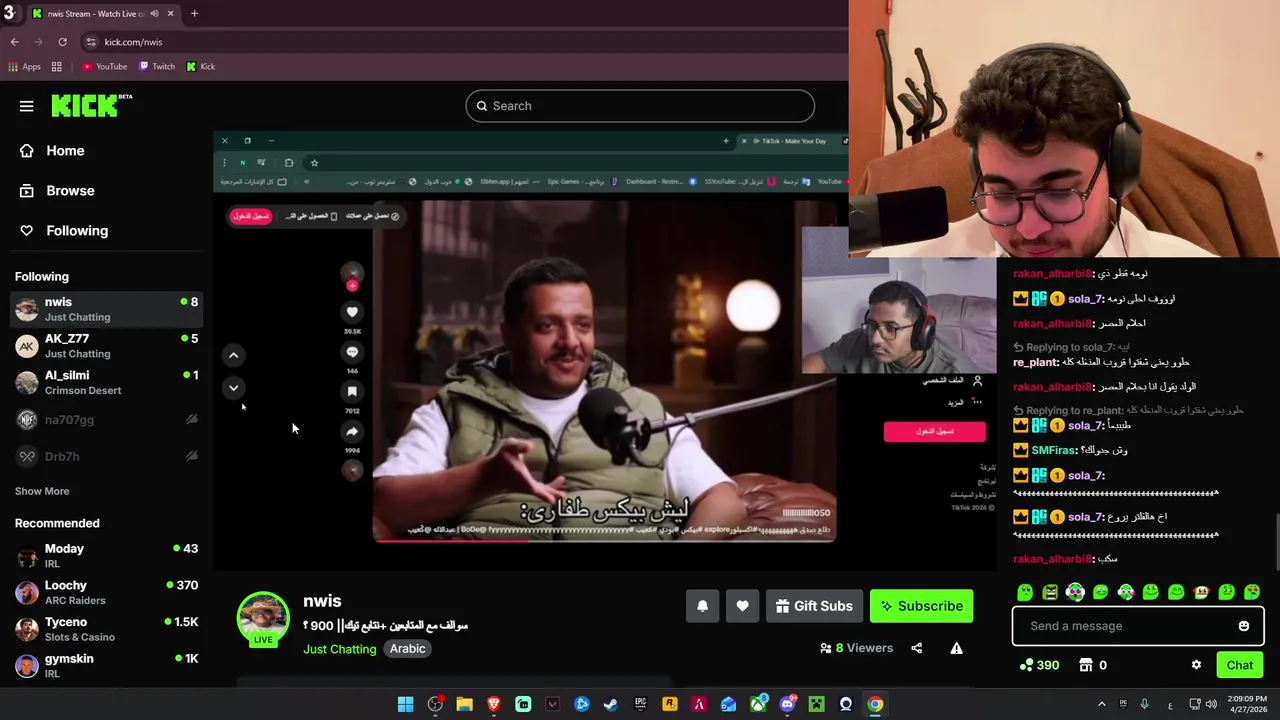Click the taskbar volume icon
The height and width of the screenshot is (720, 1280).
(x=1213, y=704)
